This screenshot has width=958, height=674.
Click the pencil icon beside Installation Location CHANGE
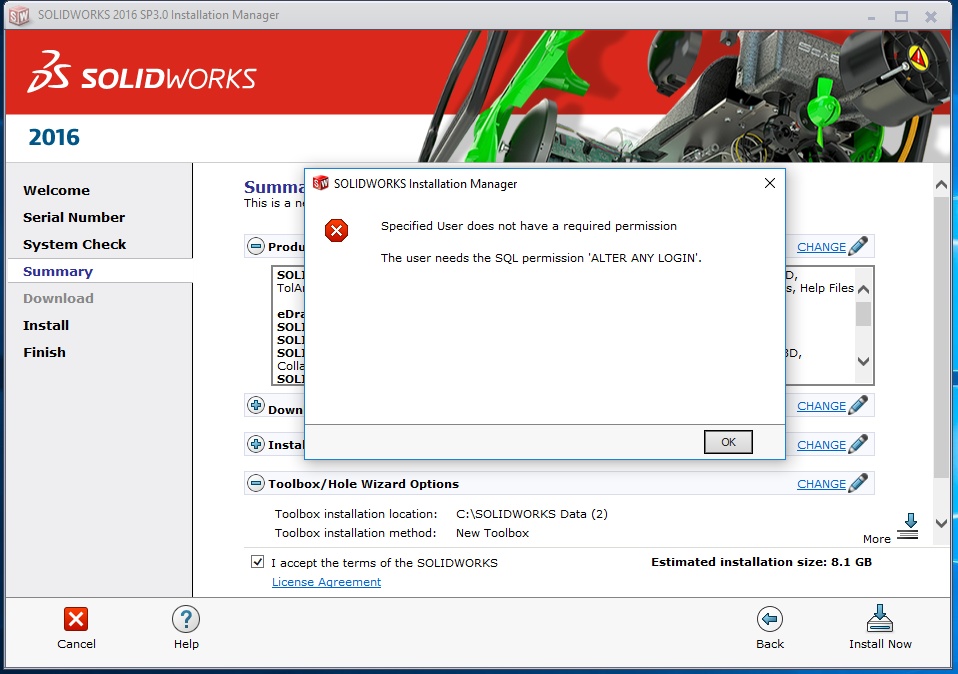[x=858, y=444]
